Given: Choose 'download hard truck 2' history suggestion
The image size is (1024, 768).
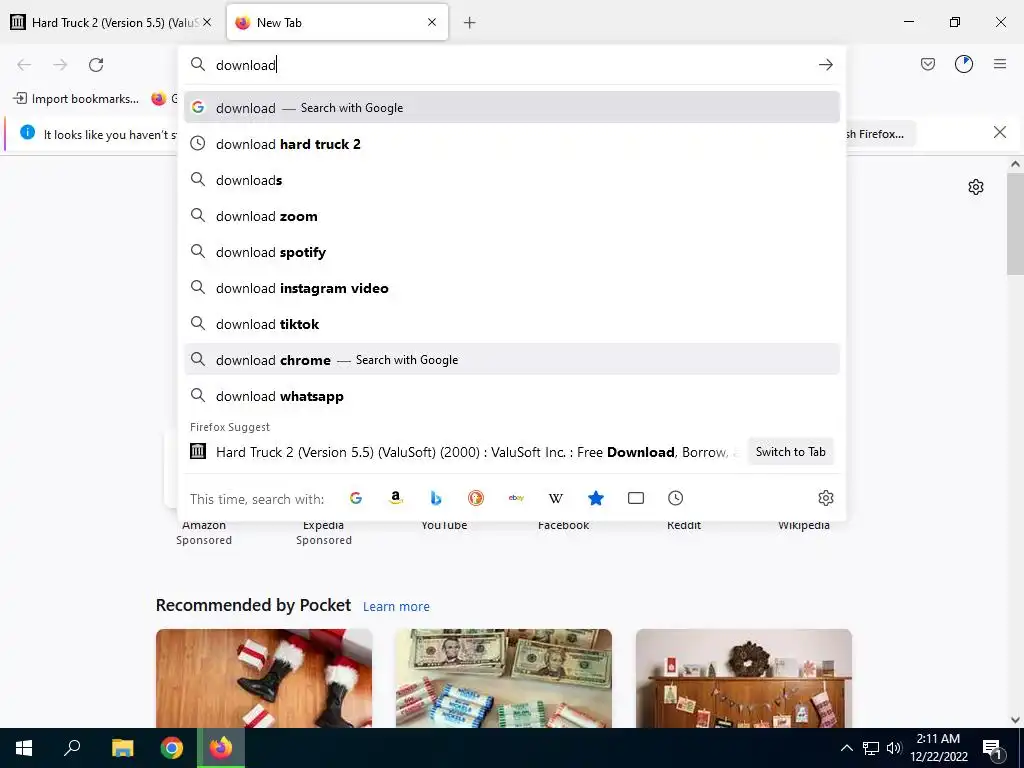Looking at the screenshot, I should [x=511, y=144].
